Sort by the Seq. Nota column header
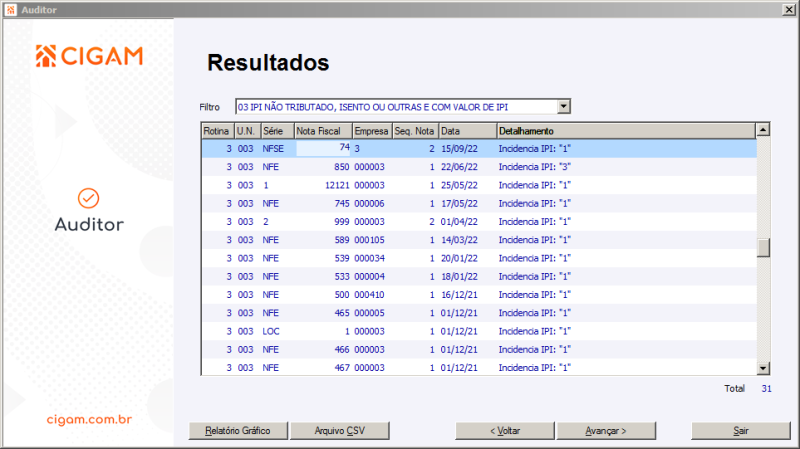This screenshot has width=800, height=449. [416, 131]
